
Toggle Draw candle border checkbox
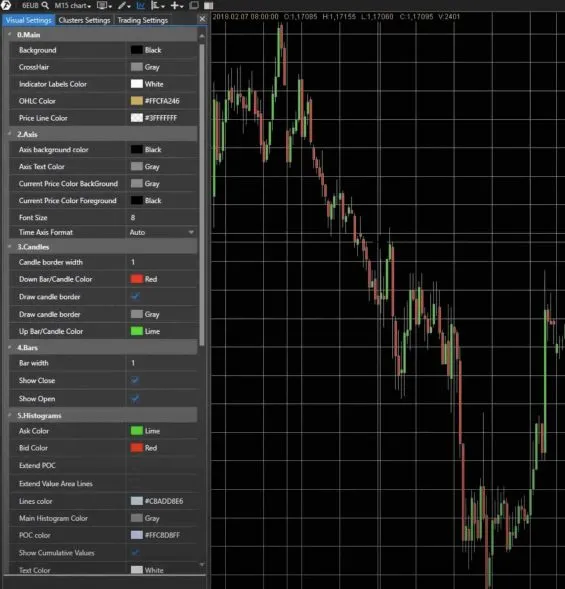pos(136,296)
